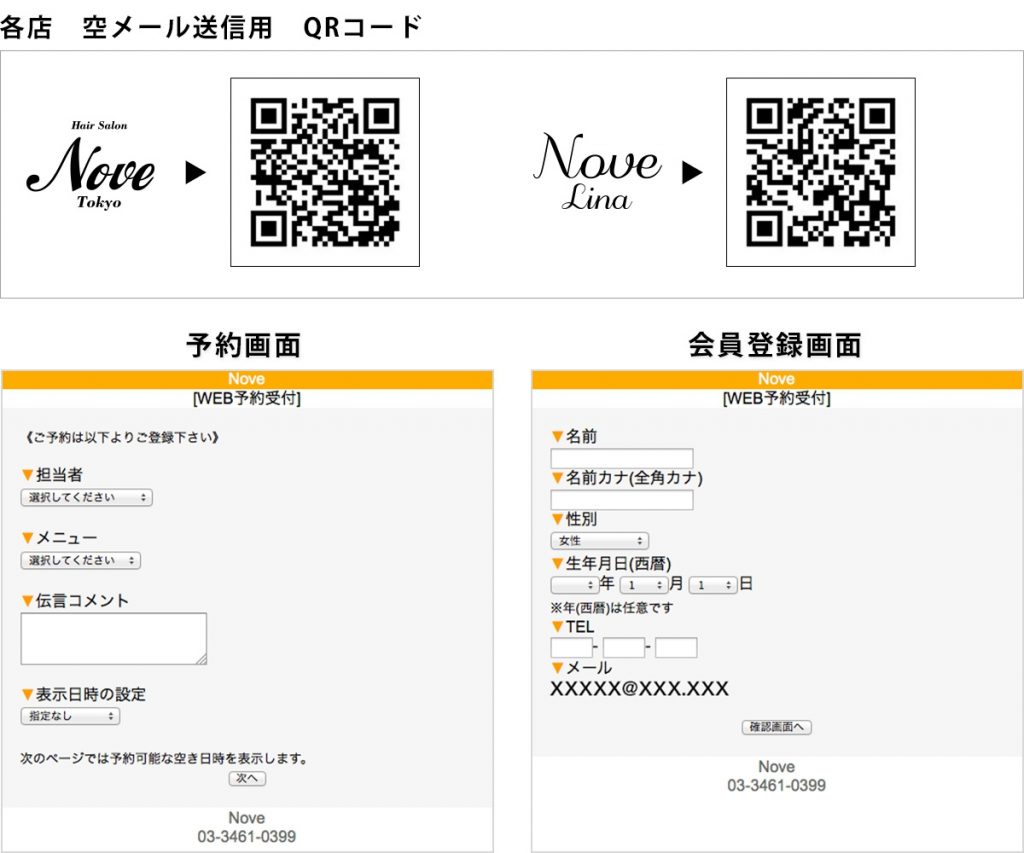Click the Nove Tokyo QR code
The height and width of the screenshot is (853, 1024).
[x=325, y=172]
